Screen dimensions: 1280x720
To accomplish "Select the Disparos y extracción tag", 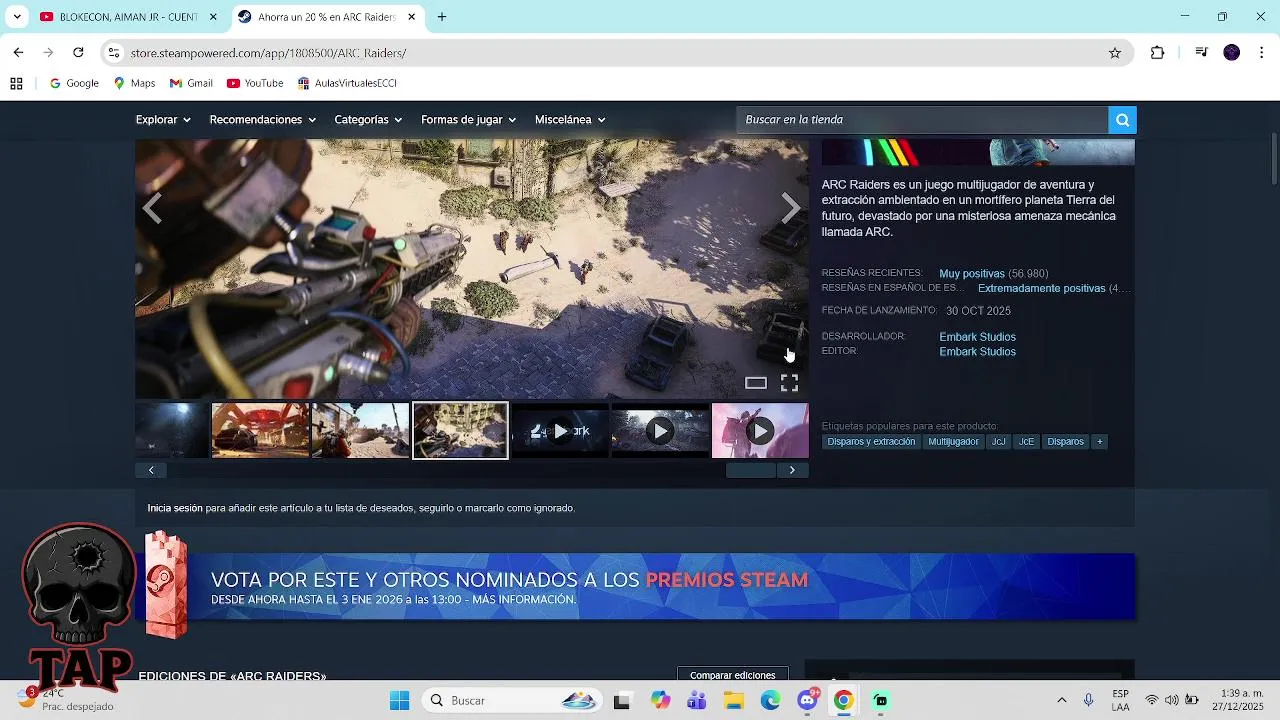I will pyautogui.click(x=871, y=442).
